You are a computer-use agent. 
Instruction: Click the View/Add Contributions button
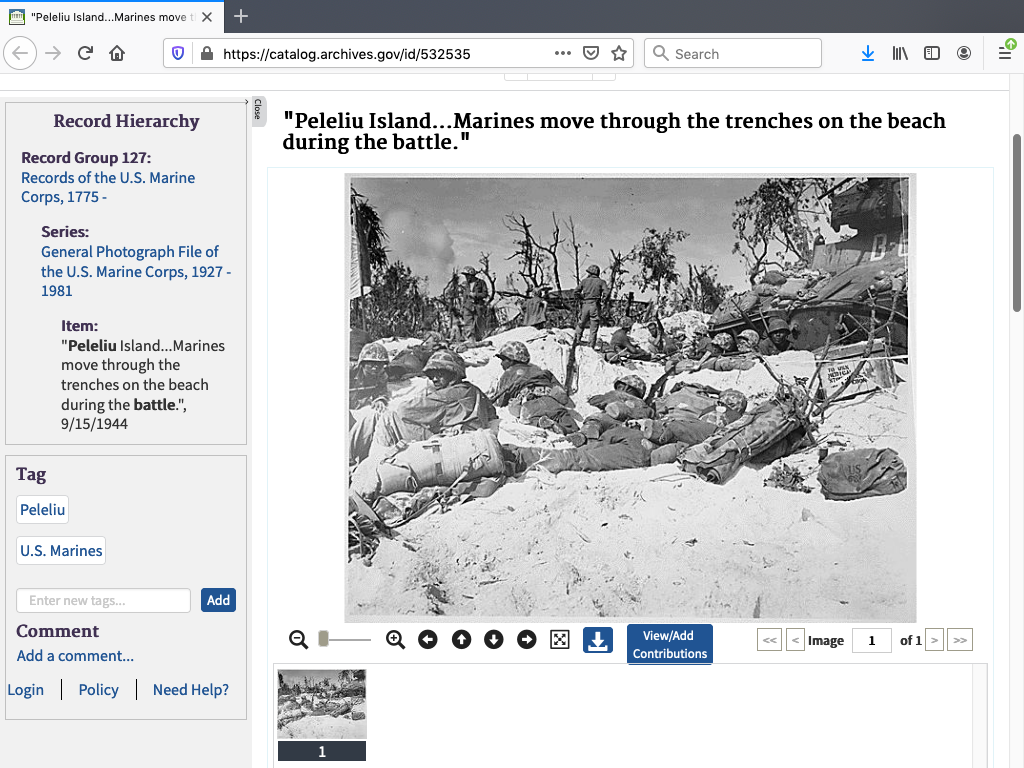click(x=669, y=644)
